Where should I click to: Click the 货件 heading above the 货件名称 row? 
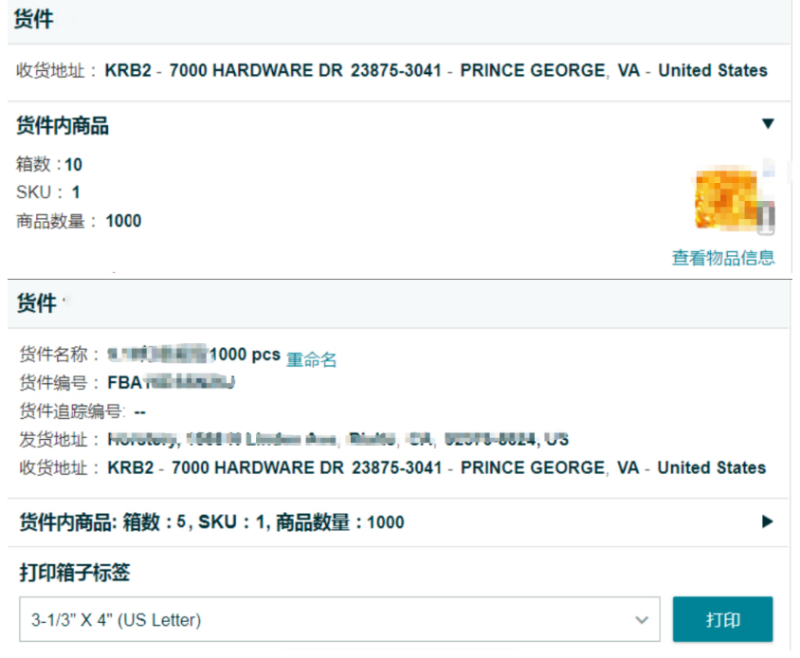38,304
